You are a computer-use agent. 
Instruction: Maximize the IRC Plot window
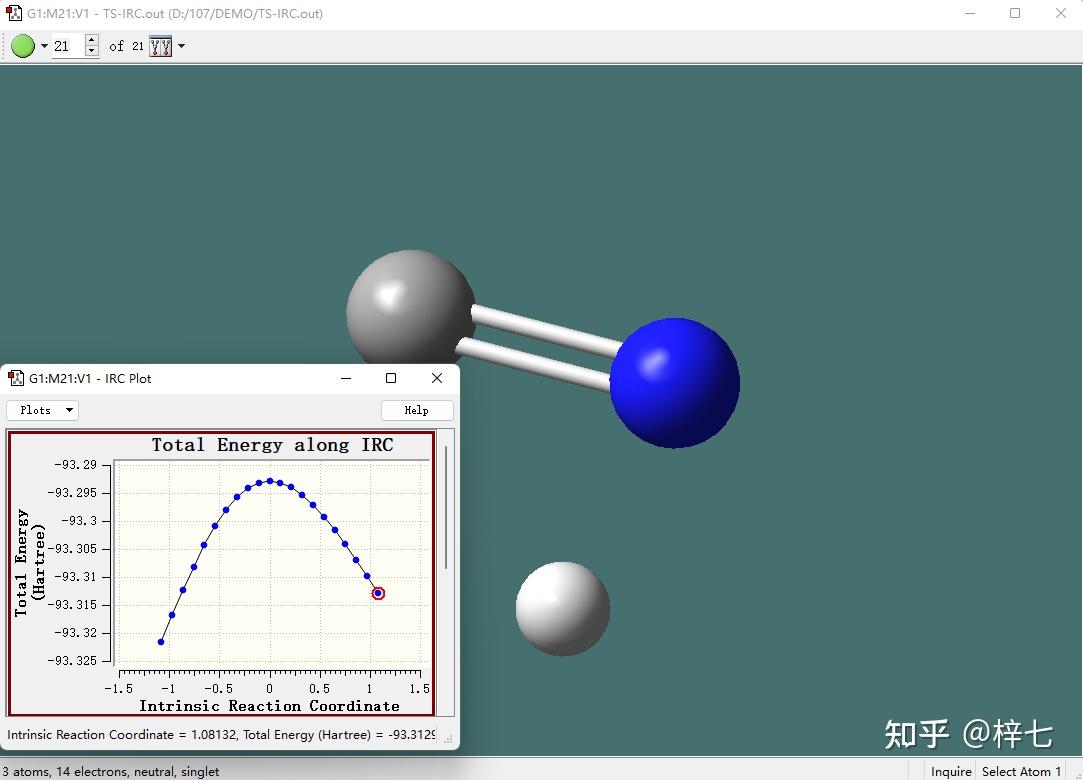tap(391, 378)
